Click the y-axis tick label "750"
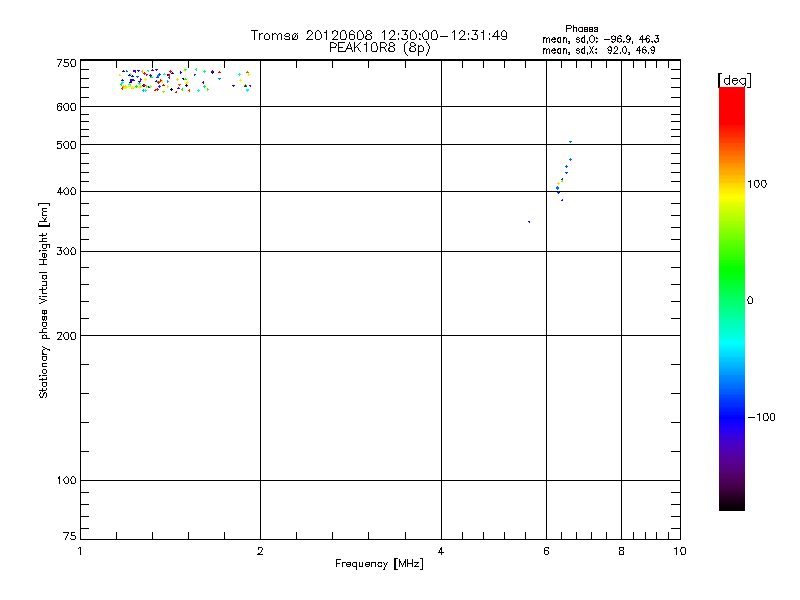 (66, 63)
